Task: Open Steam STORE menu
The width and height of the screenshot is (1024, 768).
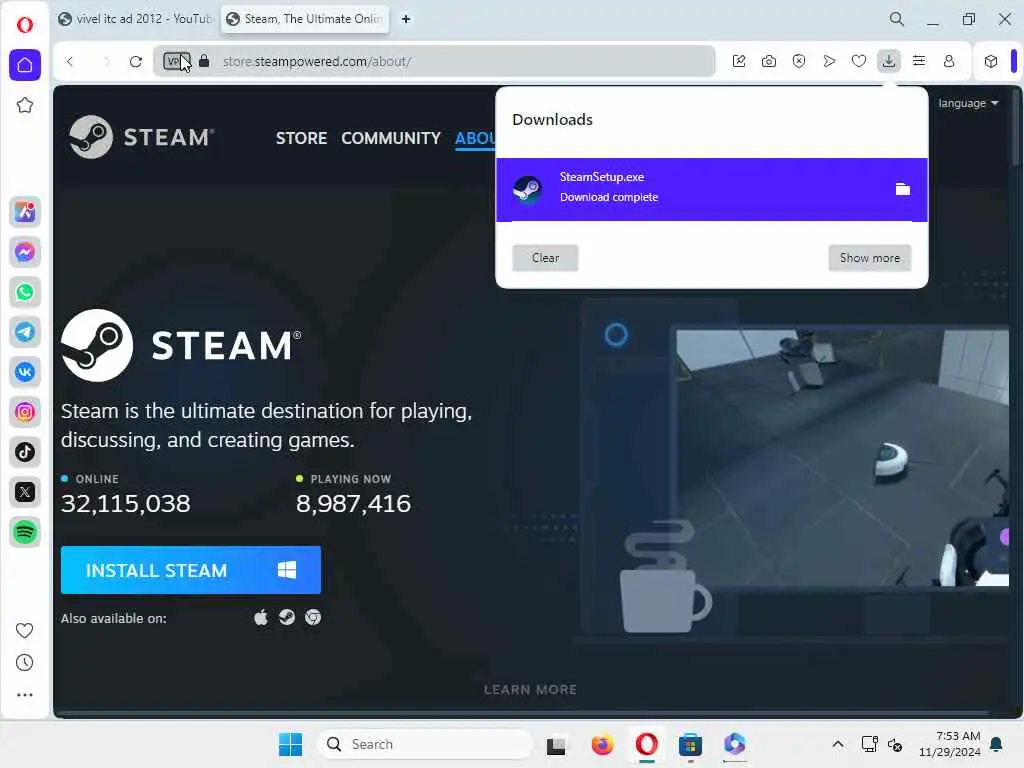Action: click(x=301, y=138)
